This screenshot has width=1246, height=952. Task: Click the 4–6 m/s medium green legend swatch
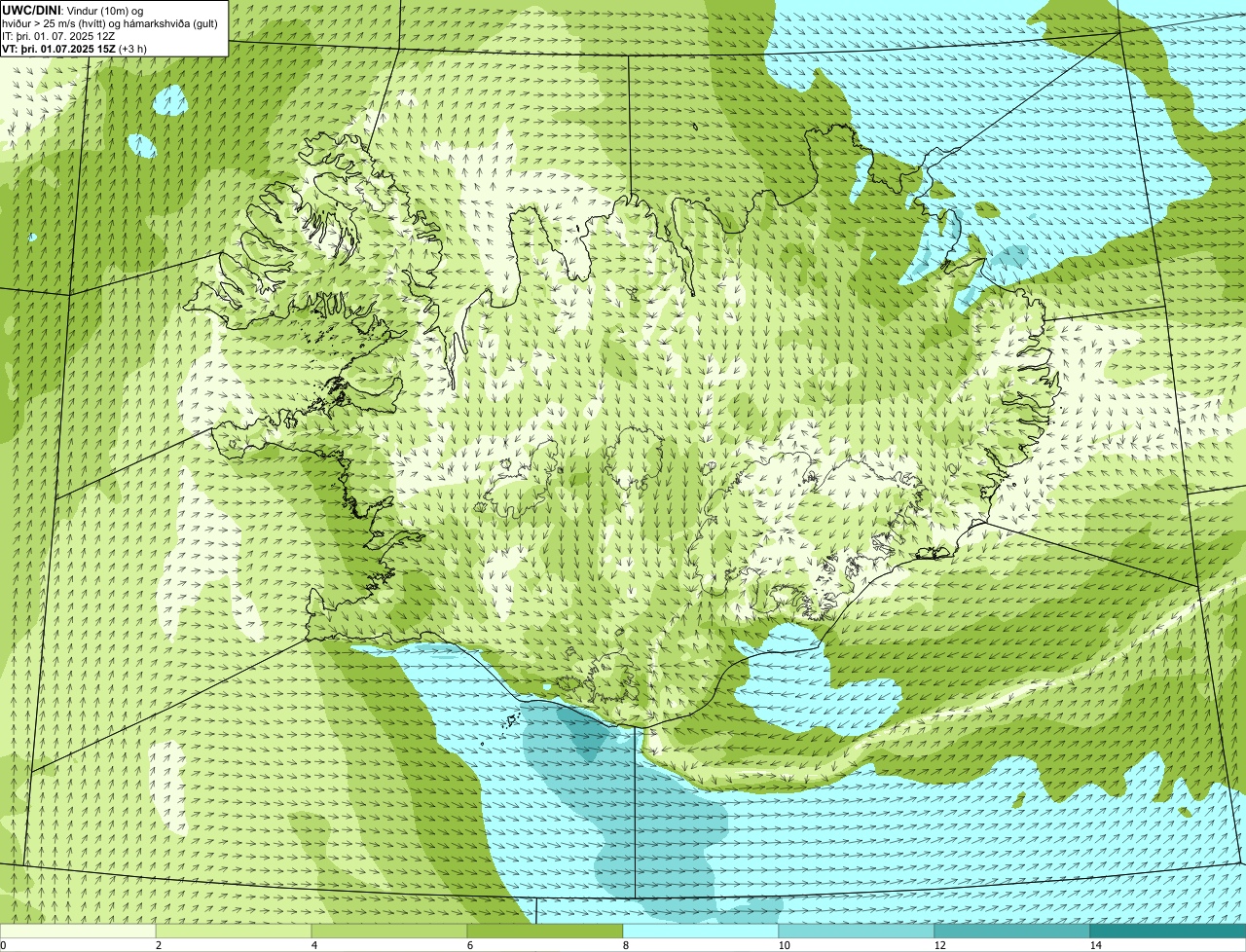point(389,932)
